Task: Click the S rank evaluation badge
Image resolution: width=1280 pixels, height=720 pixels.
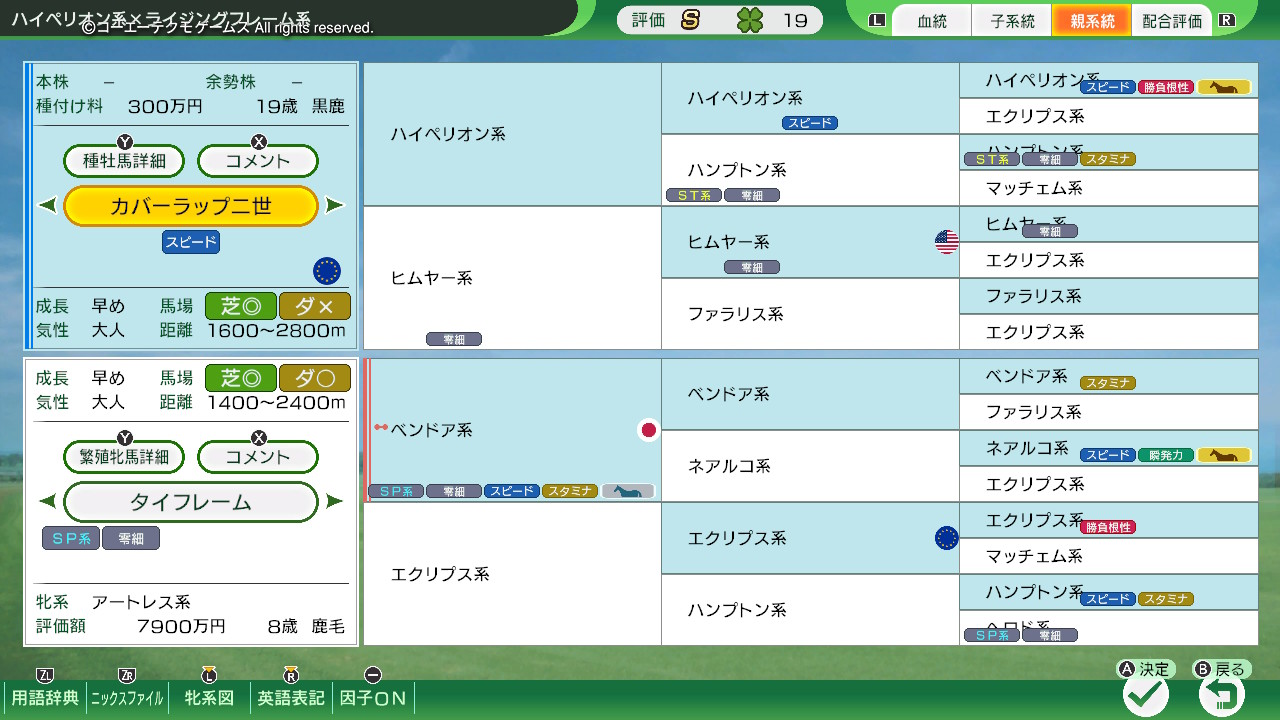Action: tap(690, 20)
